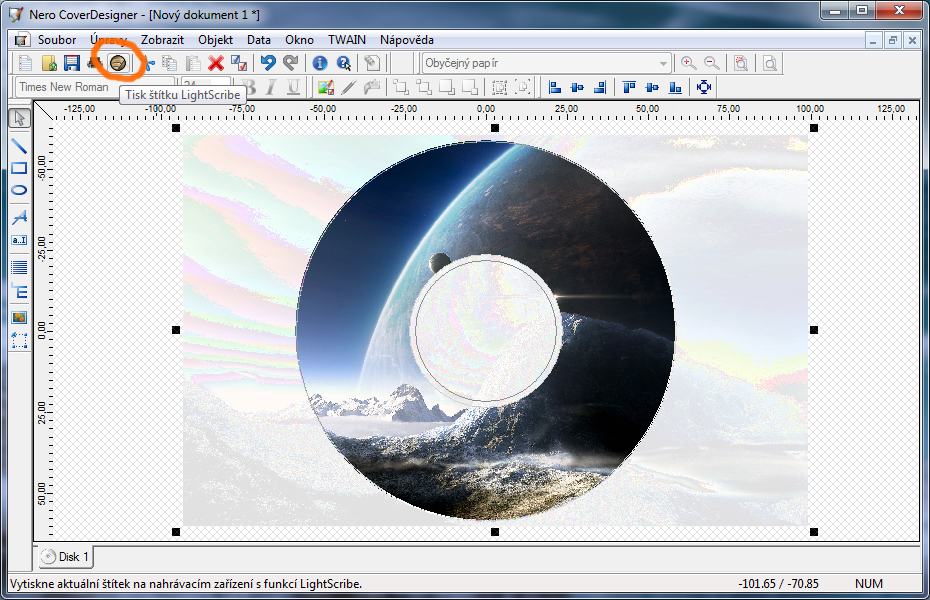Select the Line drawing tool
The image size is (930, 600).
point(19,145)
